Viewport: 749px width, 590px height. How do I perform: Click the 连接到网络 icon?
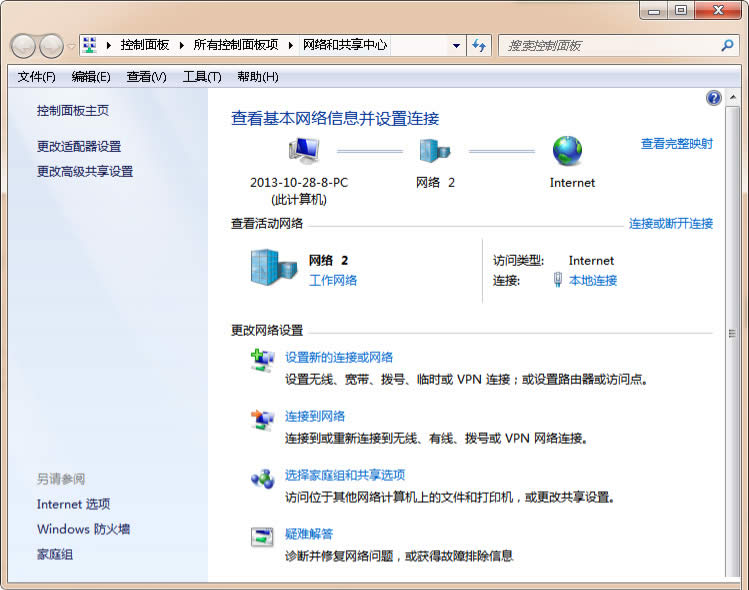point(262,420)
